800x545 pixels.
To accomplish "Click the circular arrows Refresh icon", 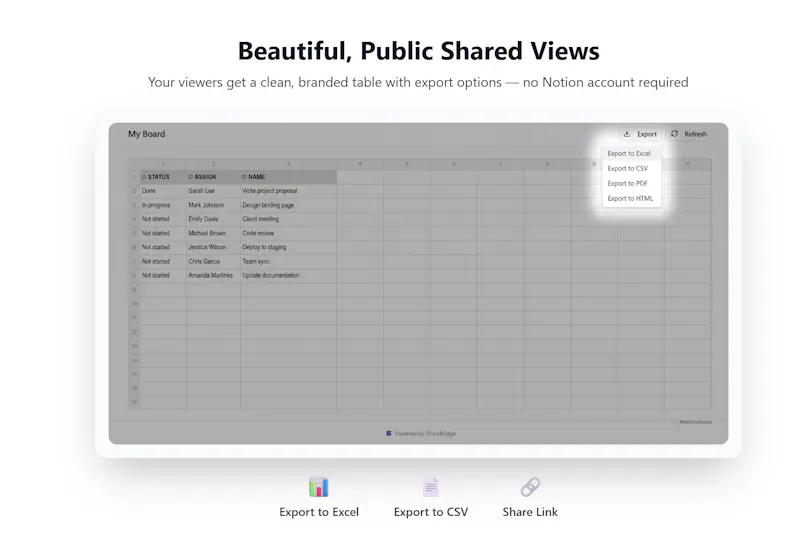I will (674, 134).
